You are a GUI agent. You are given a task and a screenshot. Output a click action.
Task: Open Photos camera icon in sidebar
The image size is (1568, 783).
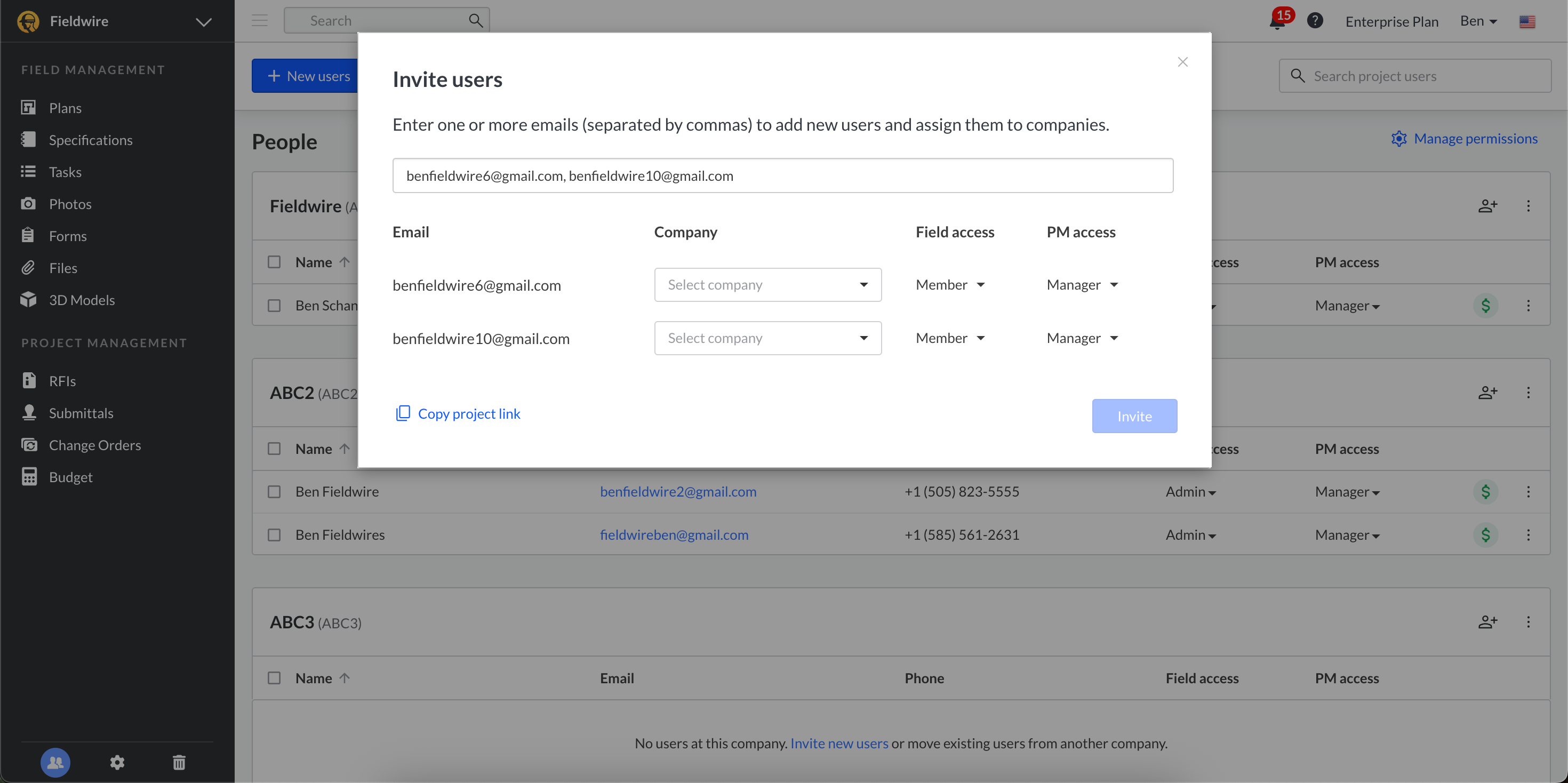[x=28, y=203]
